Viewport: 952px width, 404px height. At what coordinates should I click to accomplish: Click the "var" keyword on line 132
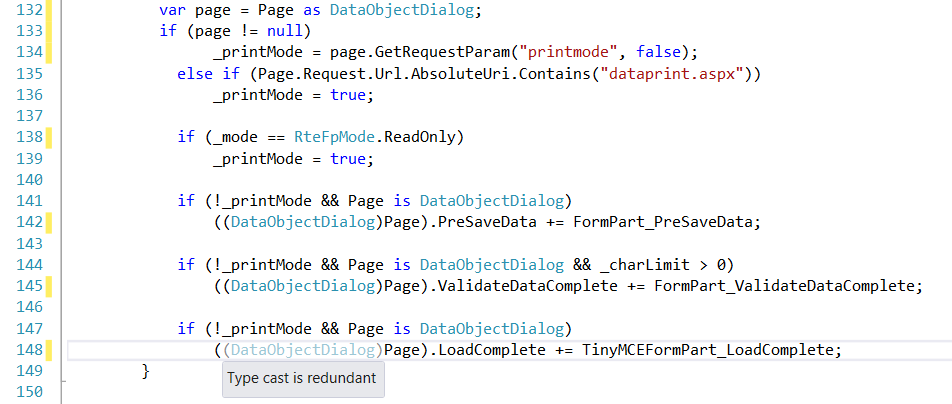click(171, 10)
